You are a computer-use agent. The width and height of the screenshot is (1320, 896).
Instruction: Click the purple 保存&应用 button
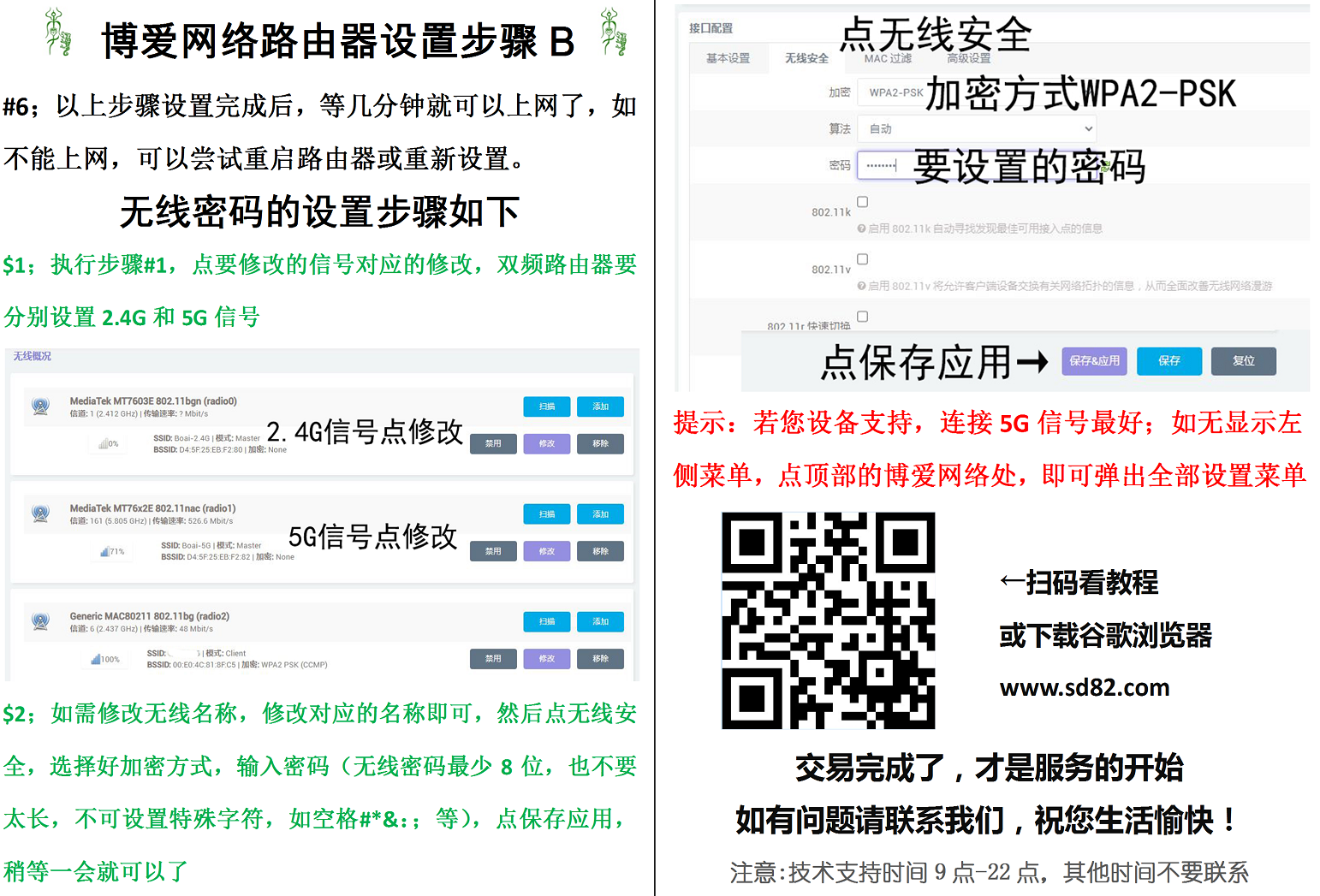pyautogui.click(x=1094, y=361)
